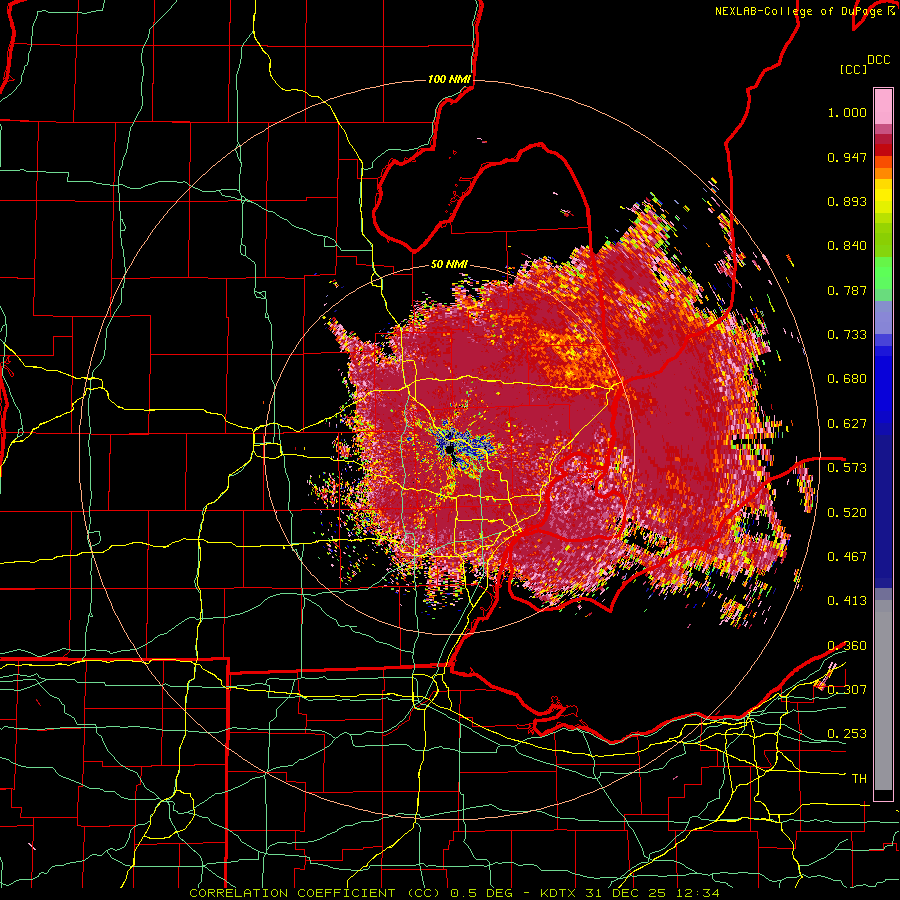Click the 100 NMI range ring label
Screen dimensions: 900x900
(x=449, y=79)
